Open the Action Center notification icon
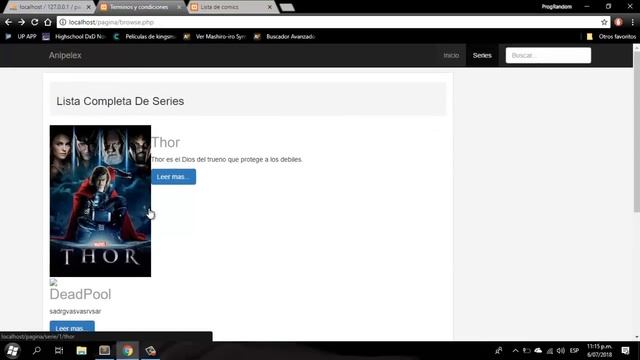 click(625, 351)
